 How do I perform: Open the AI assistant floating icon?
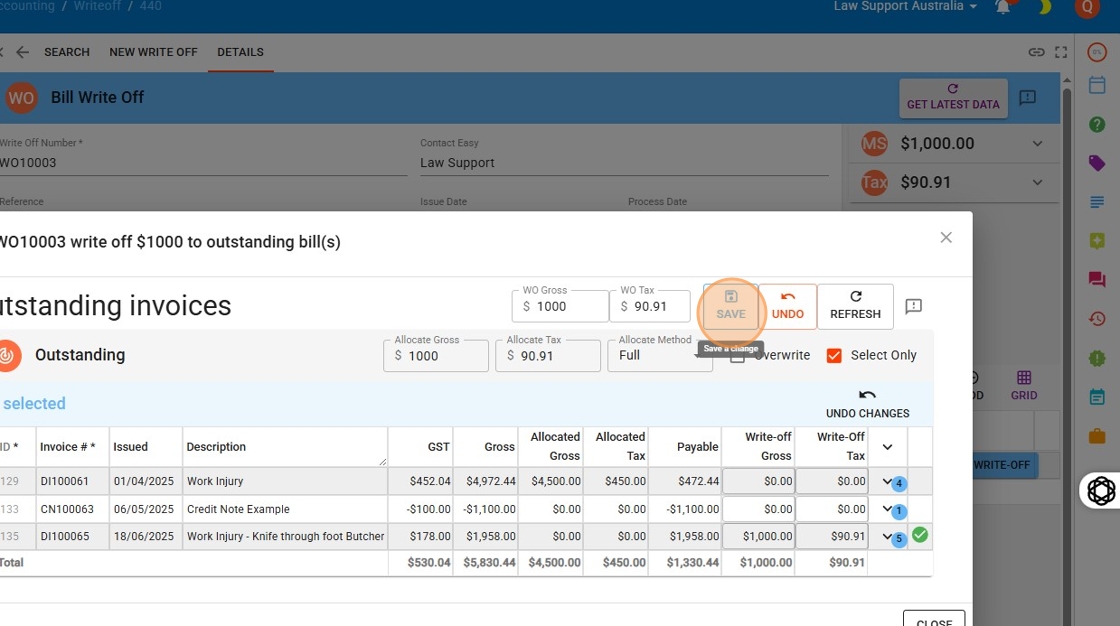point(1101,491)
